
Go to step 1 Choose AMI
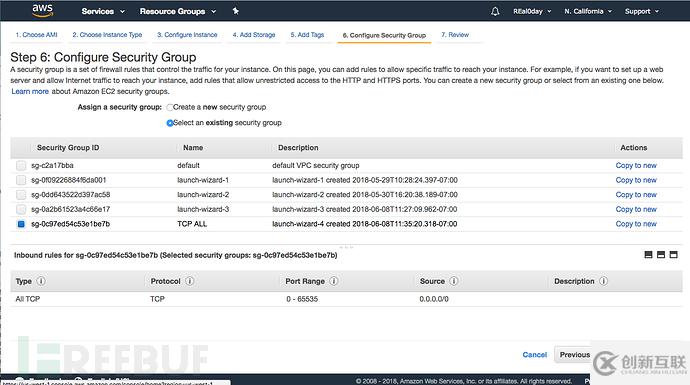point(37,35)
